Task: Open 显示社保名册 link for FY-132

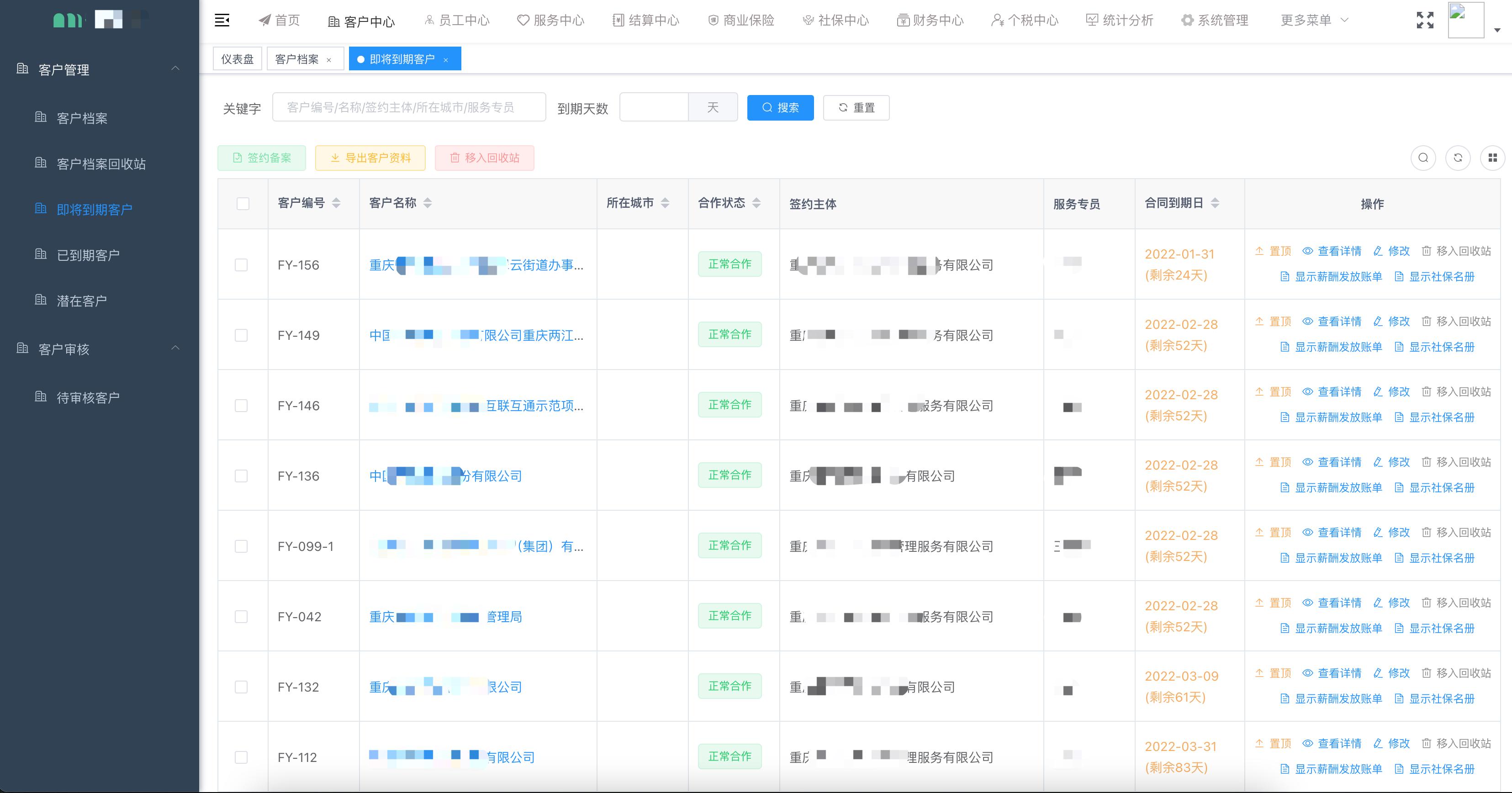Action: pyautogui.click(x=1441, y=698)
